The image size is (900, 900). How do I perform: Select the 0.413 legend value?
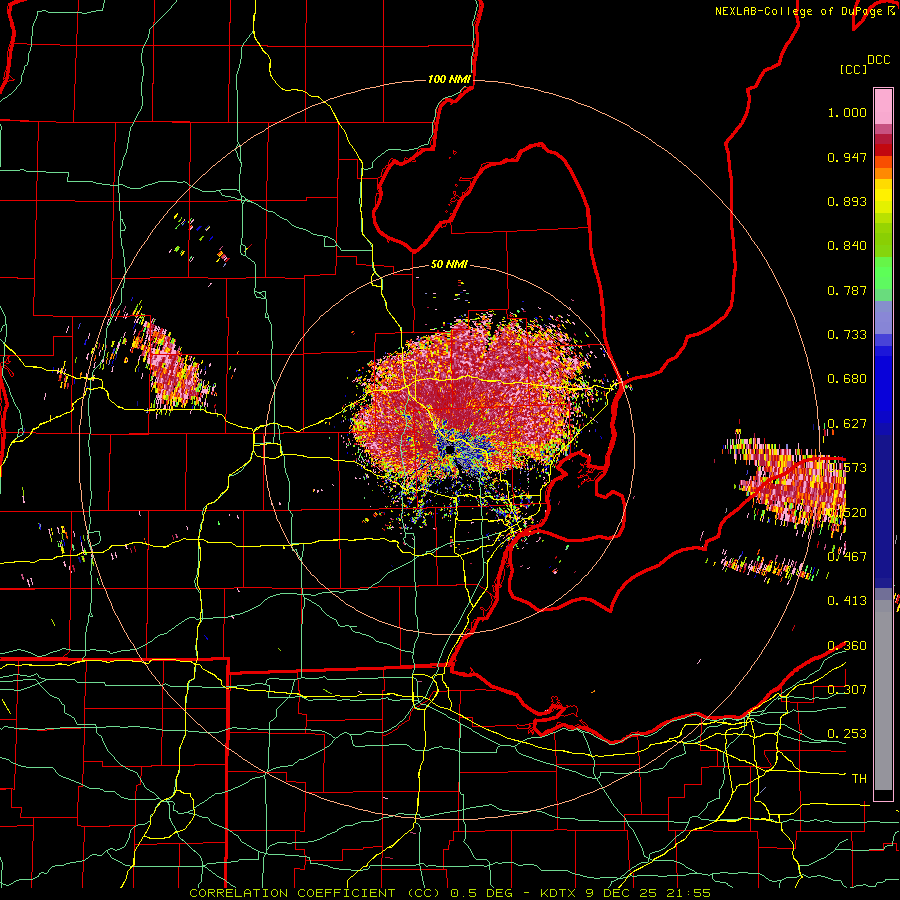[x=847, y=601]
